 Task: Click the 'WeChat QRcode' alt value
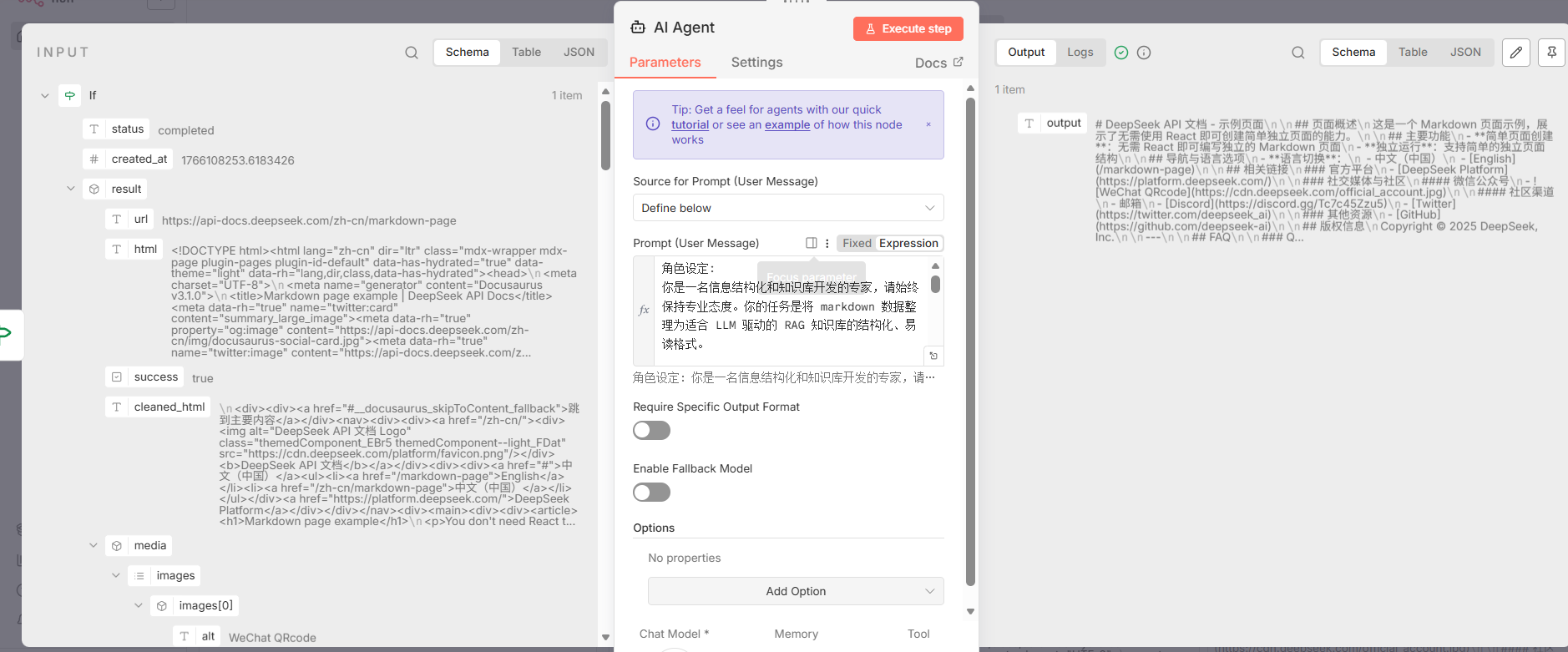point(272,638)
